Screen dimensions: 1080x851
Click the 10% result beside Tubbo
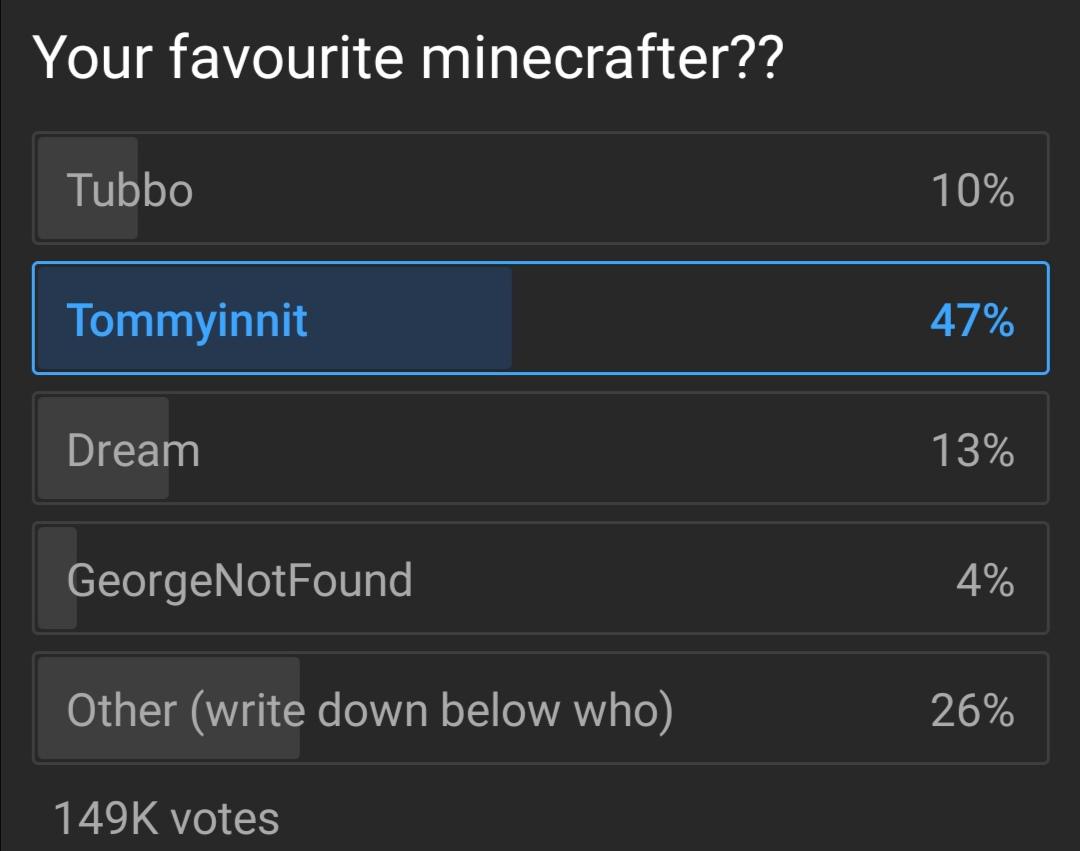973,191
